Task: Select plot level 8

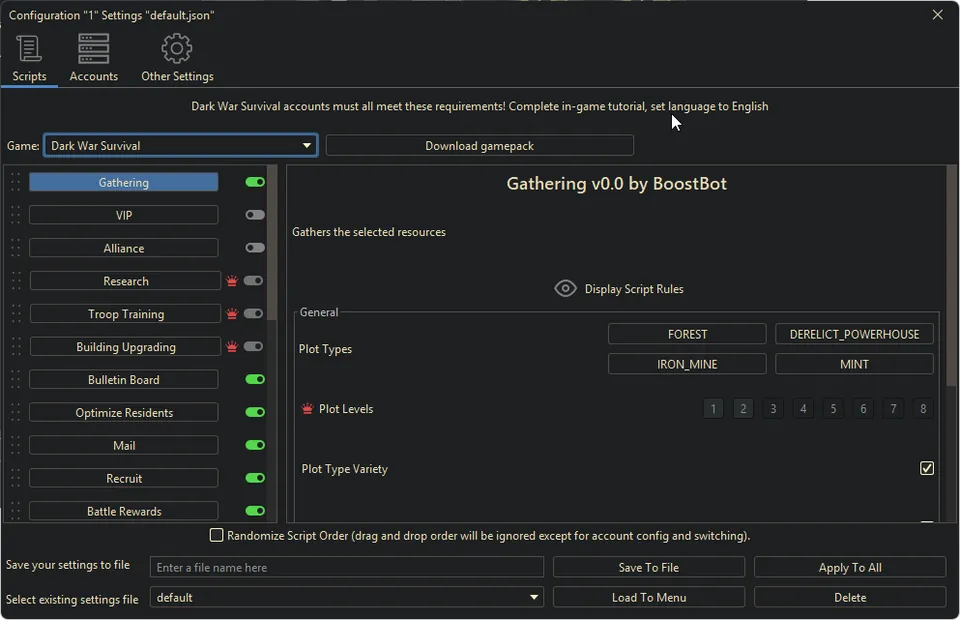Action: coord(923,408)
